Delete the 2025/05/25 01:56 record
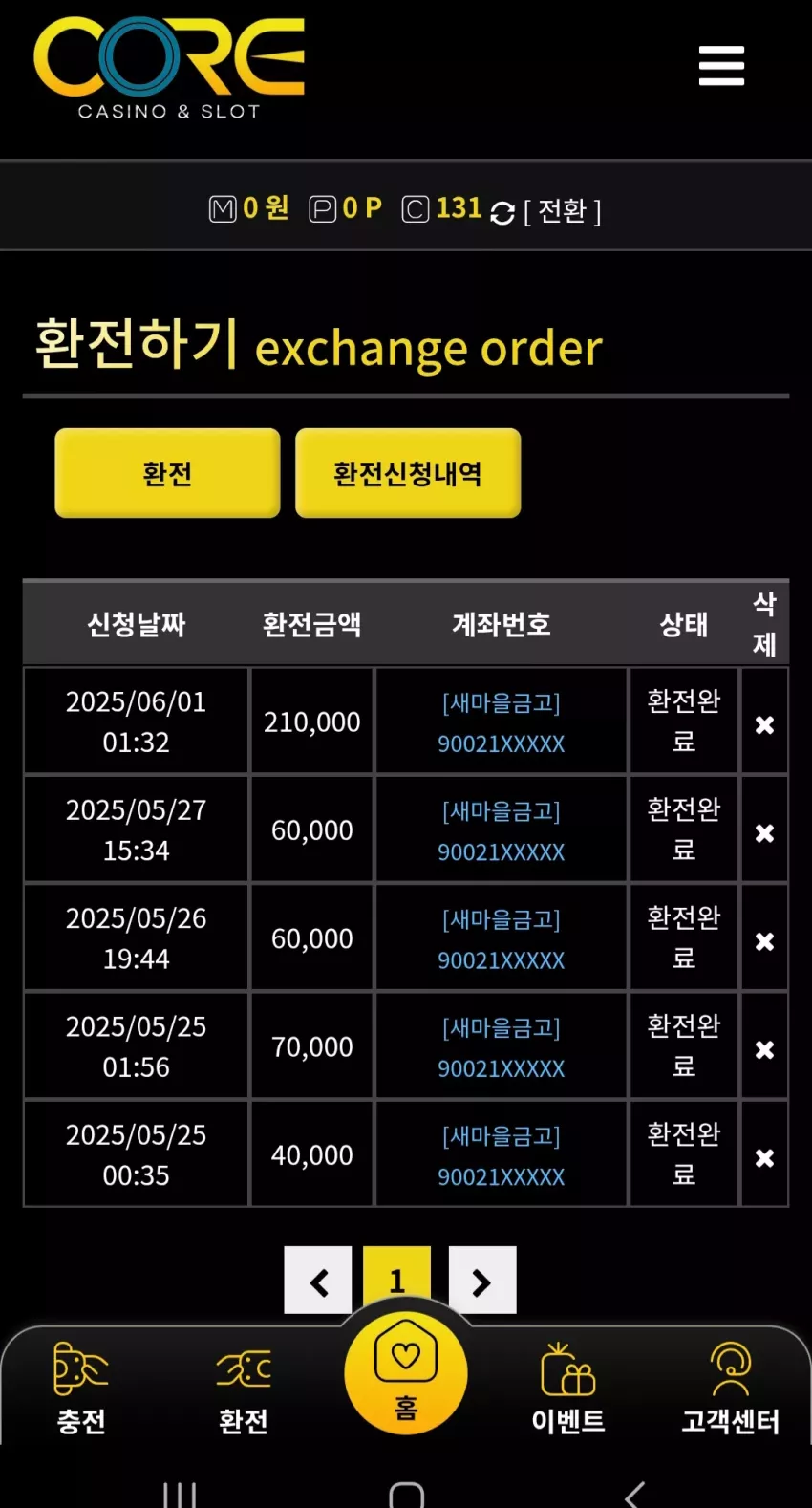Screen dimensions: 812x1508 [x=764, y=1049]
